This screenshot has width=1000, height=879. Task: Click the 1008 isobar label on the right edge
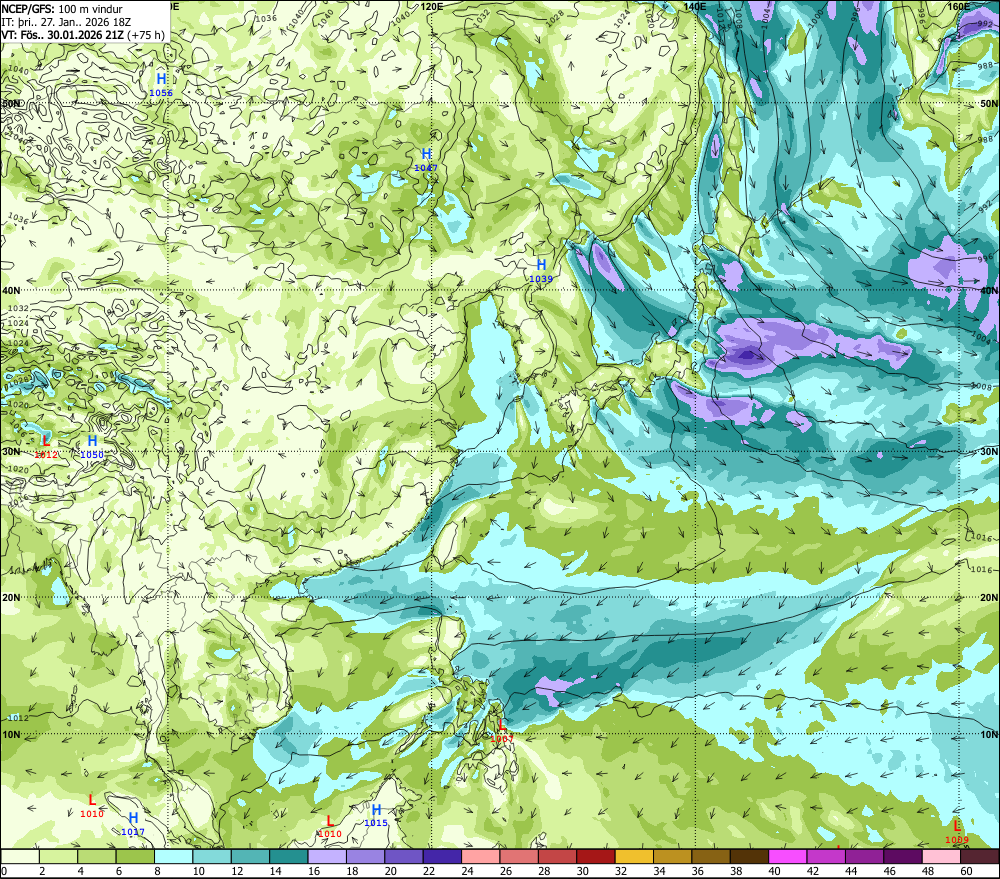point(982,387)
